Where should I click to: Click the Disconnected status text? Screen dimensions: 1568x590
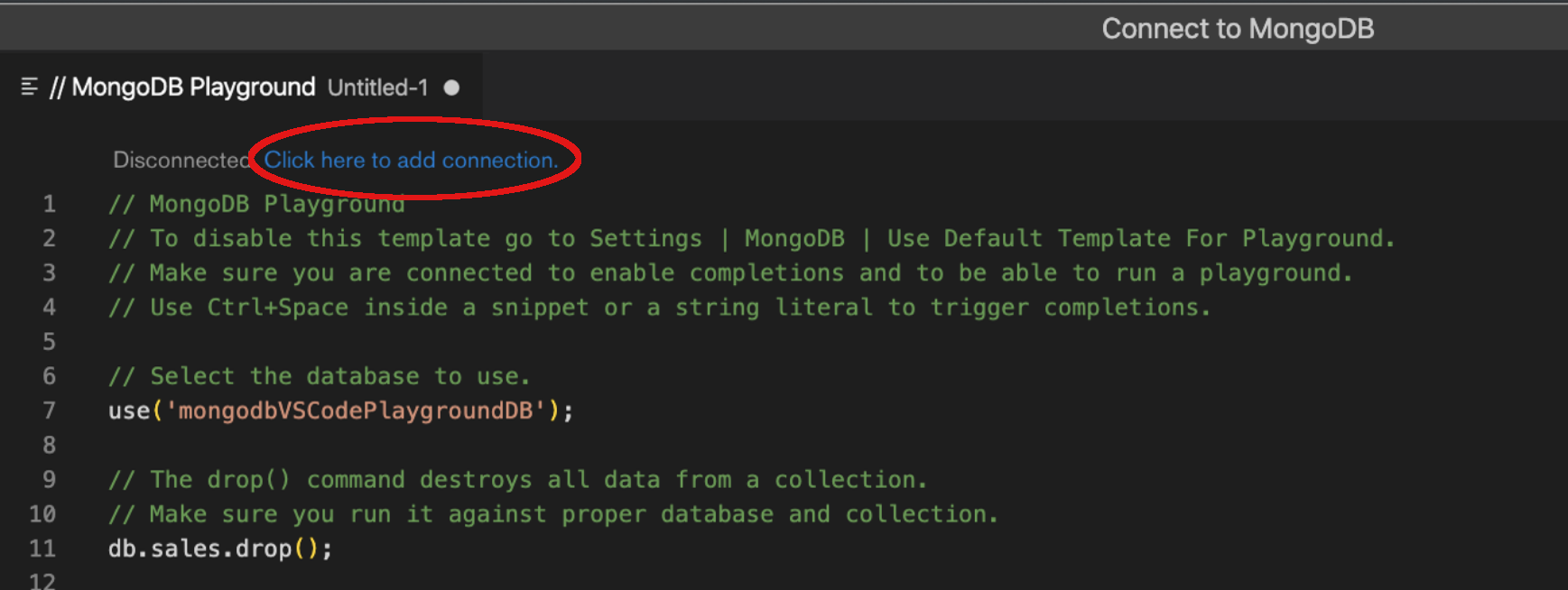pyautogui.click(x=181, y=160)
